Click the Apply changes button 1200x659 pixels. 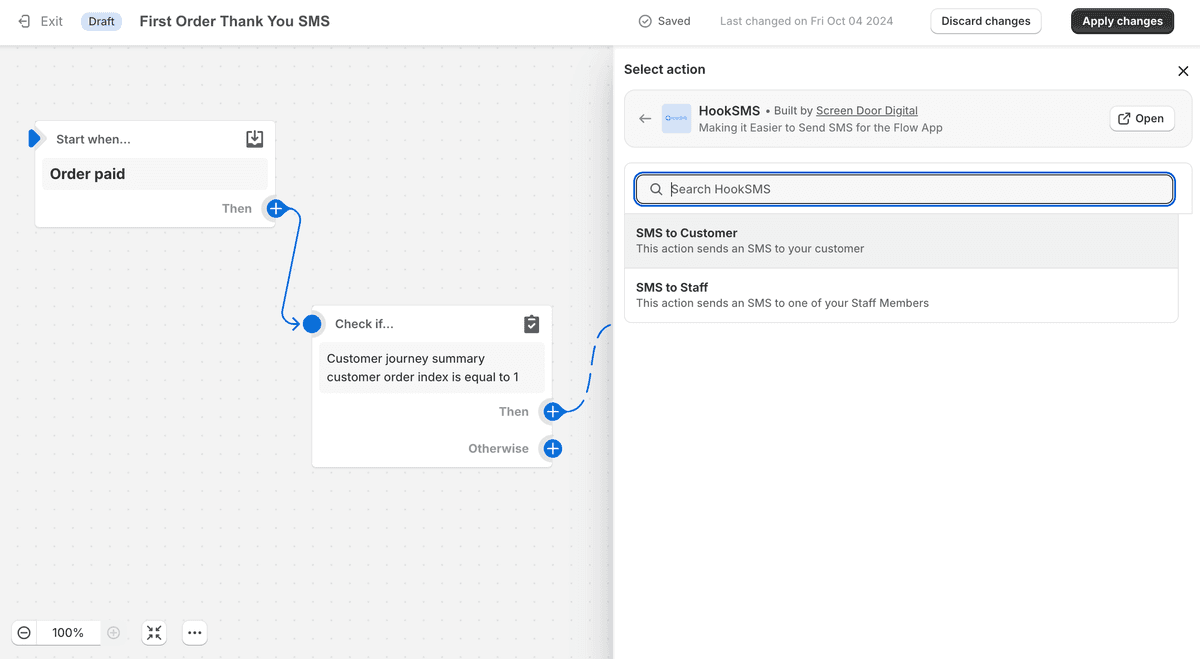[x=1122, y=21]
